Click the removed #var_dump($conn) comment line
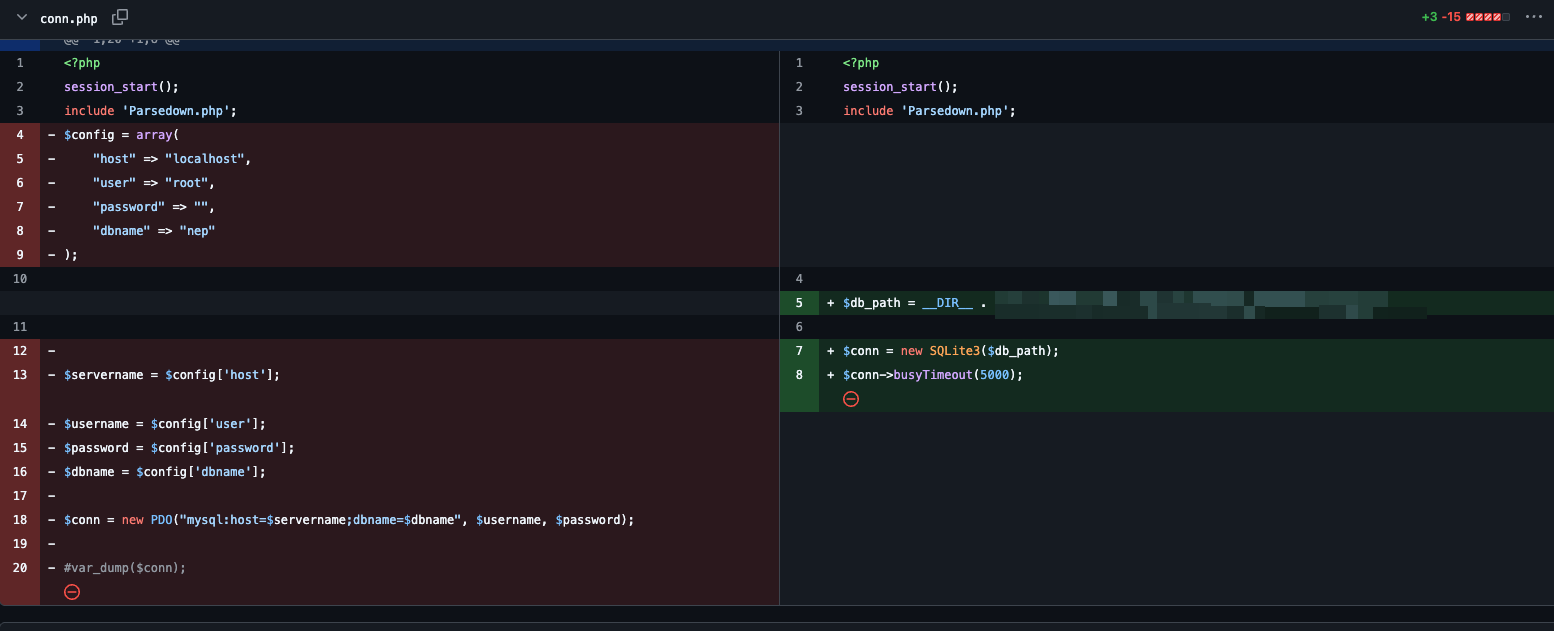1554x631 pixels. [x=125, y=568]
